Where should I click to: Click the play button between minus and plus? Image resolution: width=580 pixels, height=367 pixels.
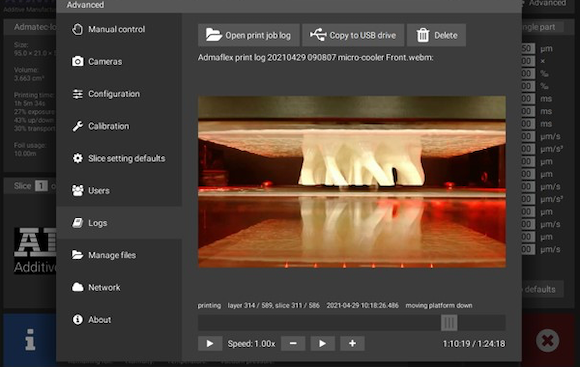tap(323, 344)
